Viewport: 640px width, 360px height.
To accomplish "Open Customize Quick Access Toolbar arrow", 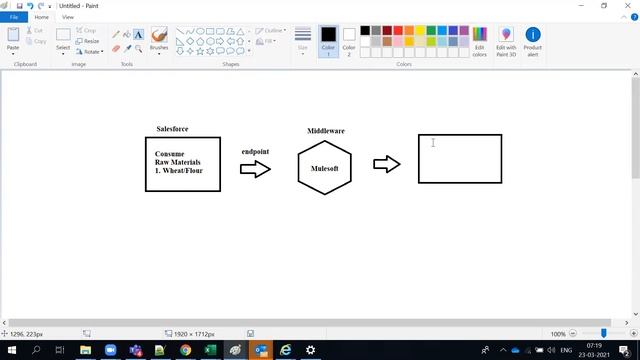I will tap(50, 7).
